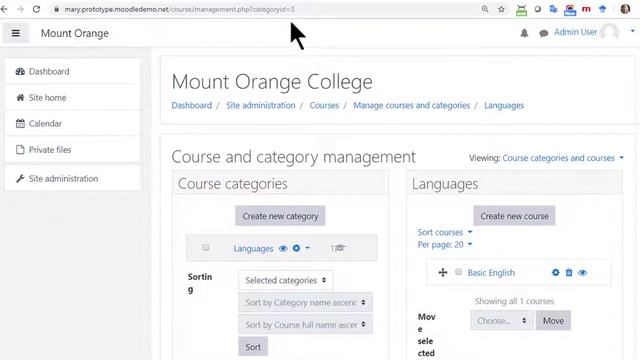Open Languages category settings gear

[x=296, y=248]
